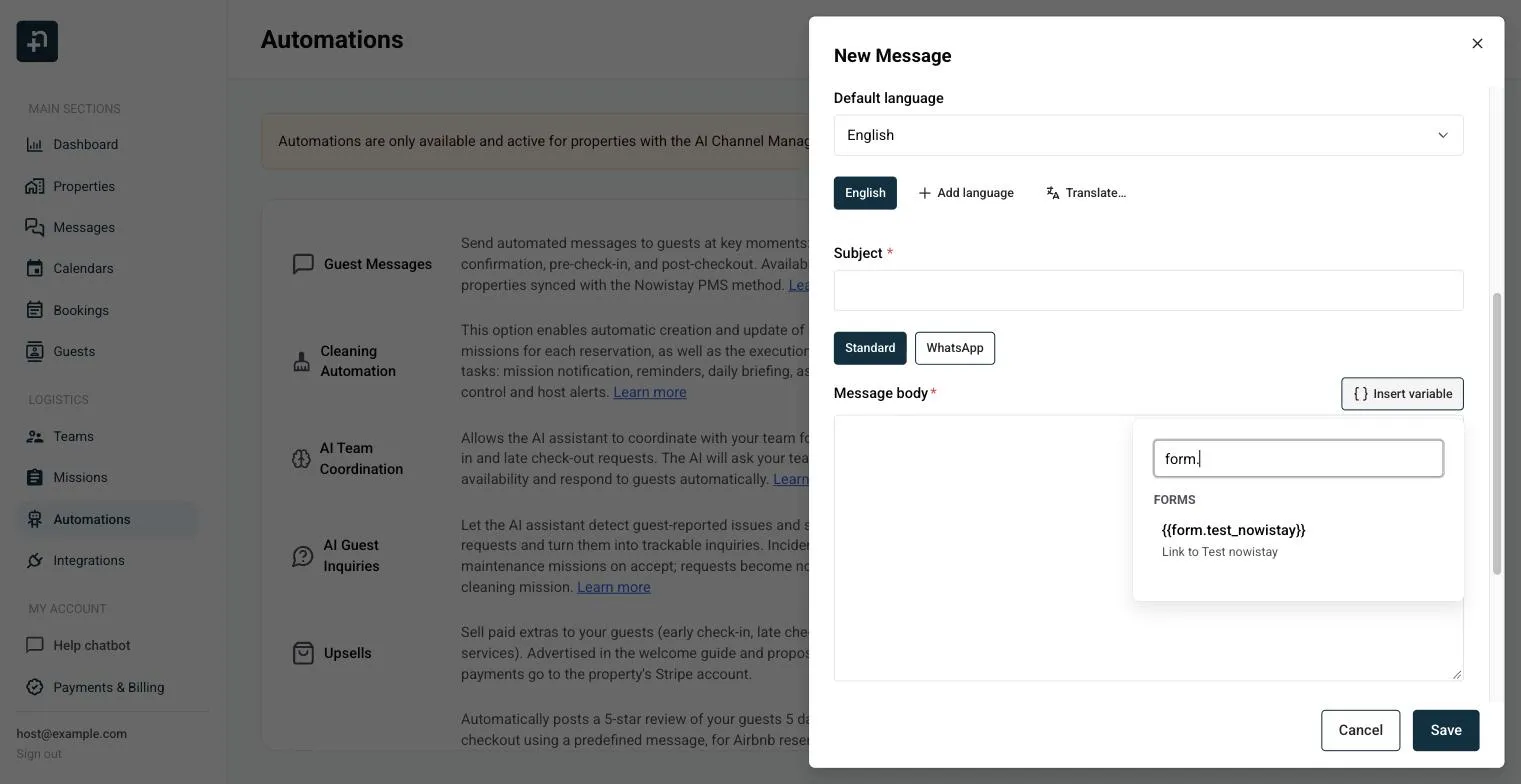
Task: Switch to the Standard message tab
Action: coord(870,348)
